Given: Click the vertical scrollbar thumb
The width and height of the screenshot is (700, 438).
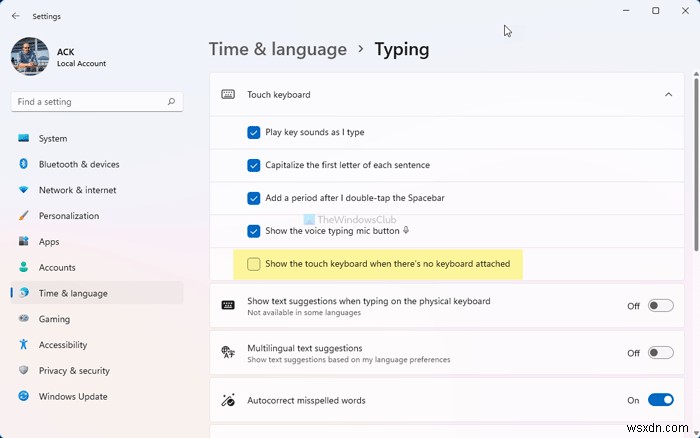Looking at the screenshot, I should (696, 165).
